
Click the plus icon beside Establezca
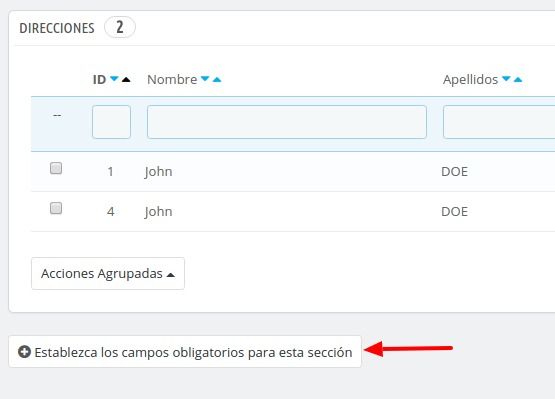point(24,352)
